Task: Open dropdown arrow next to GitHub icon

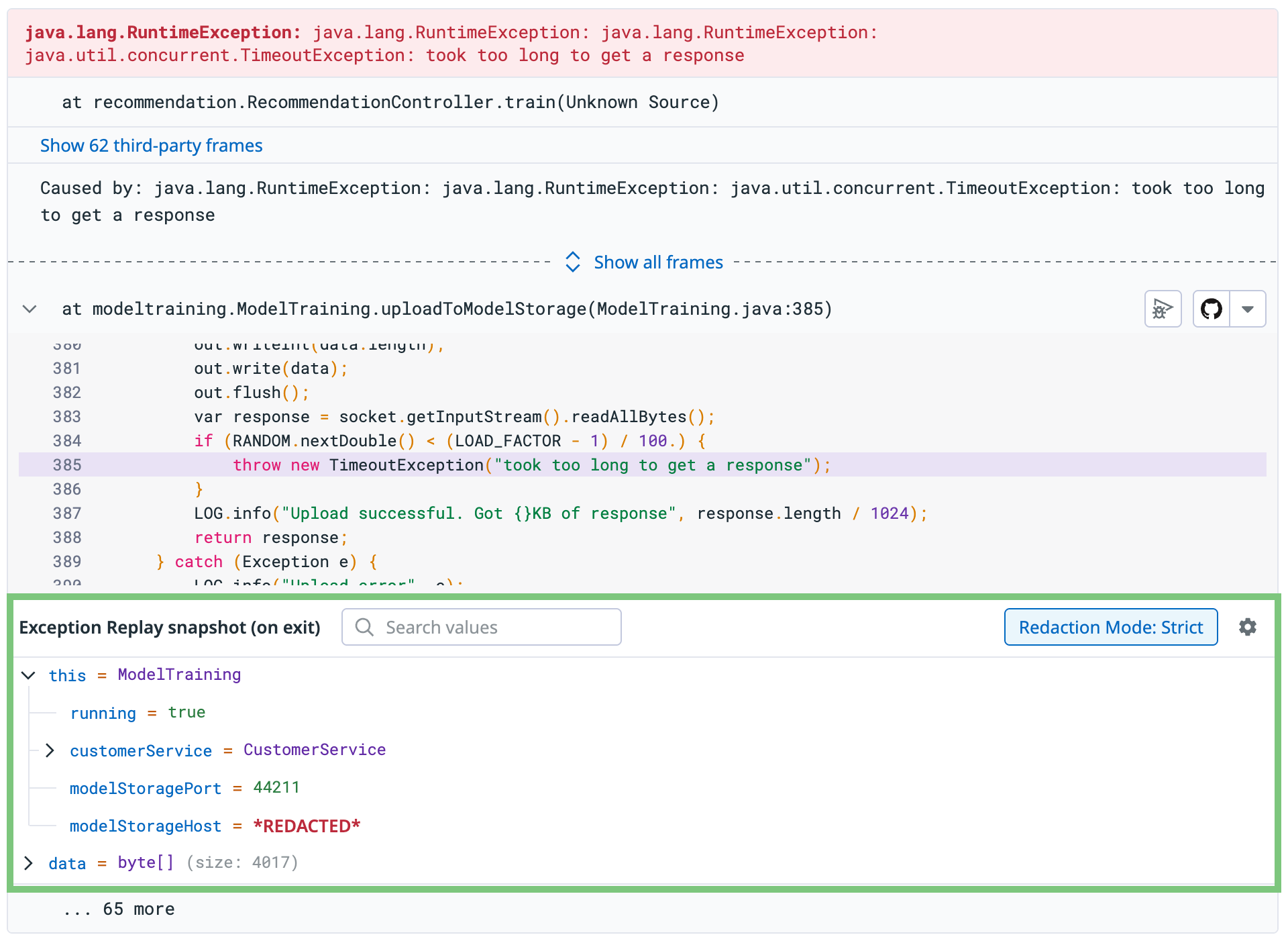Action: point(1248,309)
